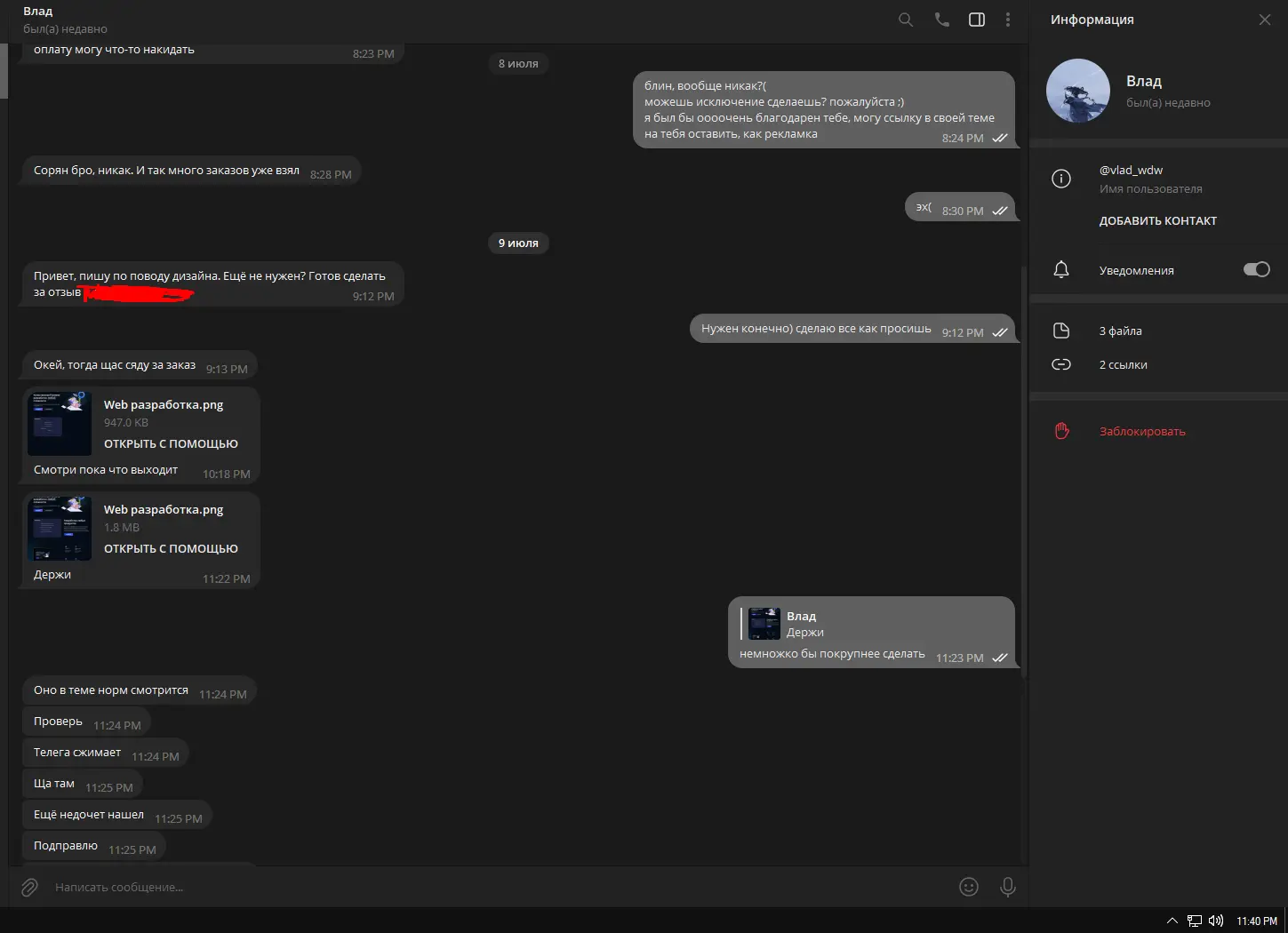
Task: Click ОТКРЫТЬ С ПОМОЩЬЮ for 1.8 MB file
Action: (x=171, y=549)
